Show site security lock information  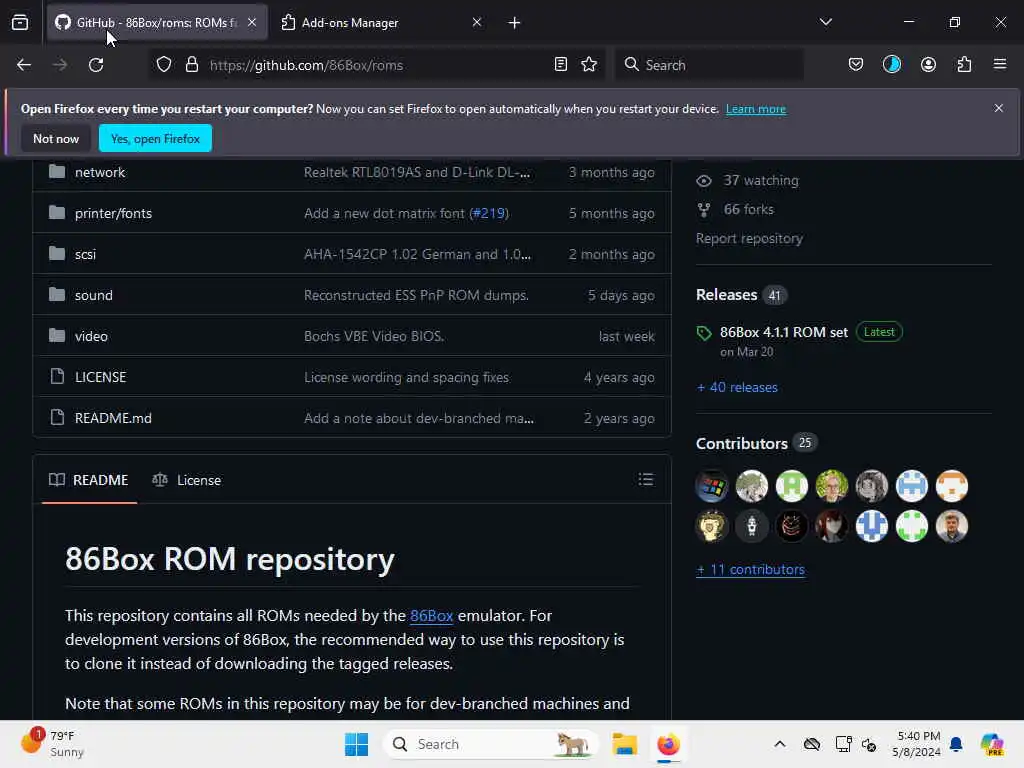coord(191,65)
